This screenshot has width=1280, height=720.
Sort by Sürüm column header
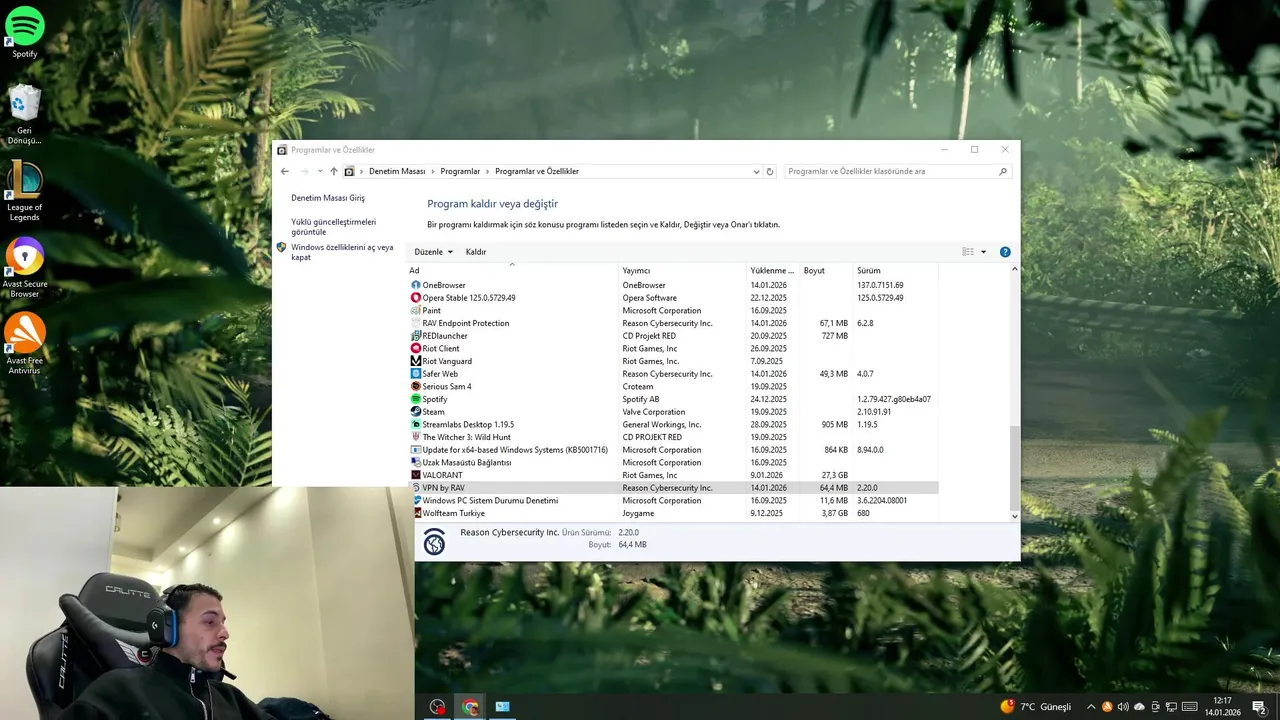[x=895, y=271]
